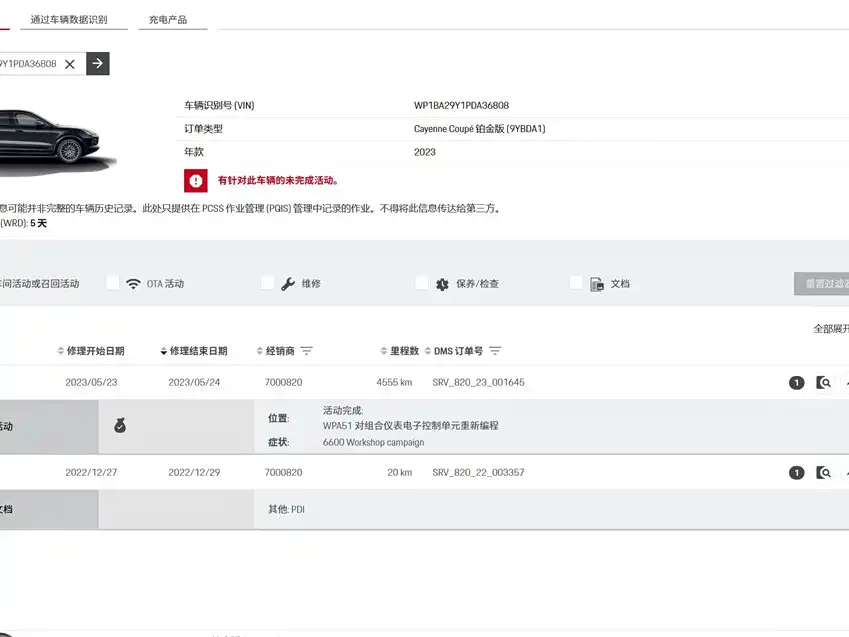Click mileage 20 km cell
Screen dimensions: 849x637
[400, 472]
